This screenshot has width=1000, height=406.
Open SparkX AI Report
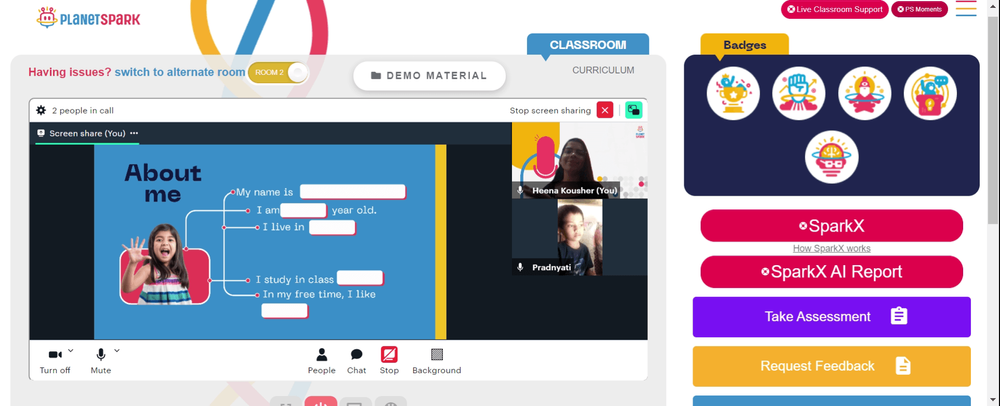[832, 272]
